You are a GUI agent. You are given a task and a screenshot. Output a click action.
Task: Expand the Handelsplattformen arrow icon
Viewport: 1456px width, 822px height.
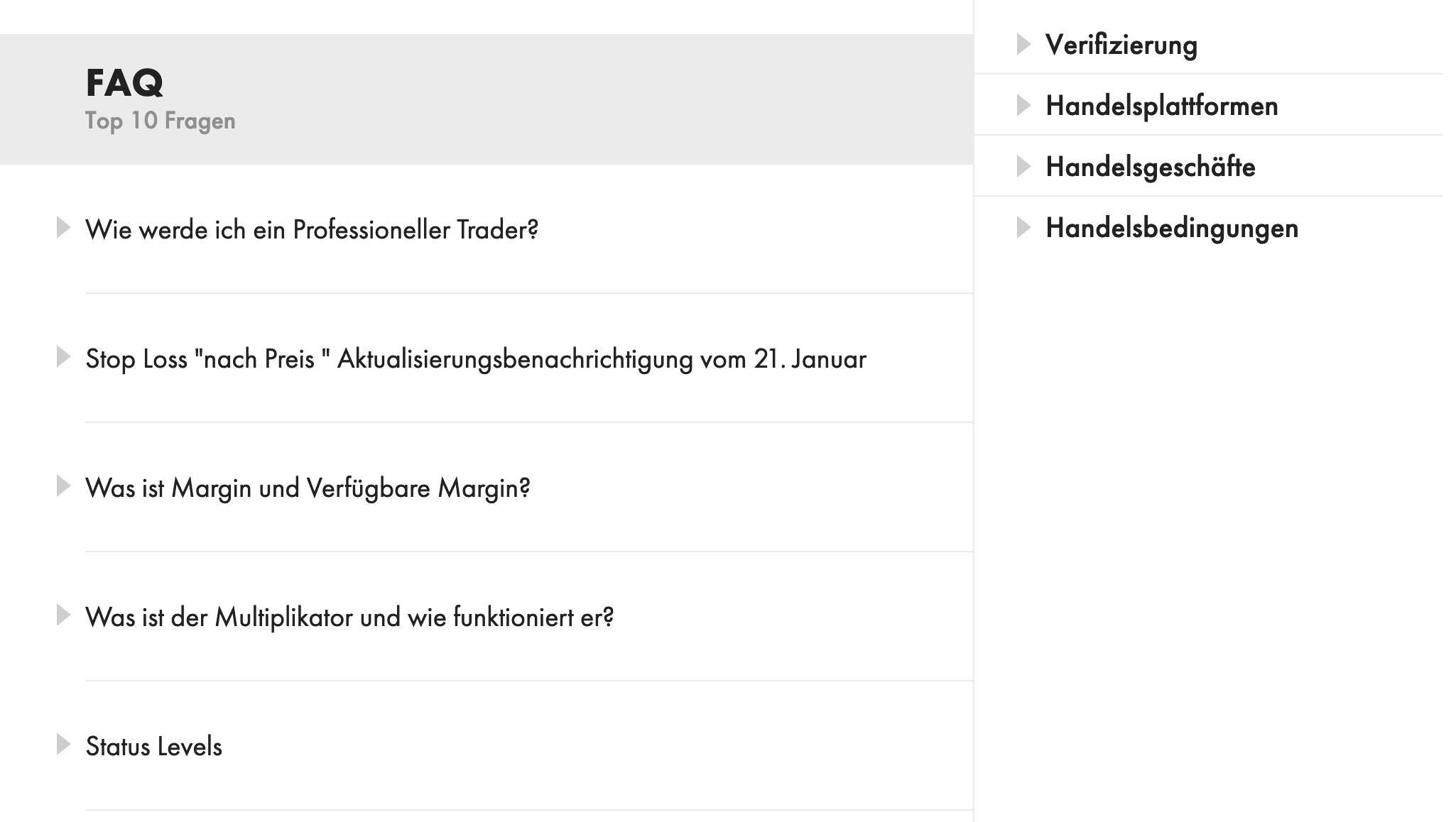point(1023,105)
